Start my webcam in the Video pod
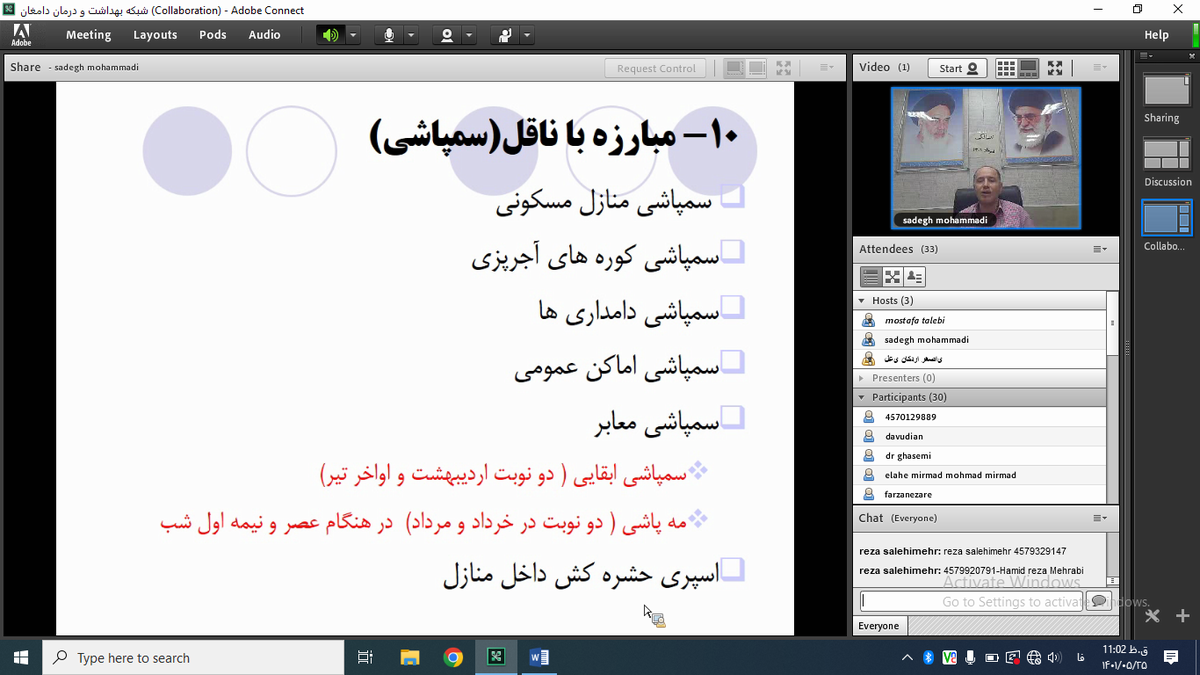 point(958,68)
